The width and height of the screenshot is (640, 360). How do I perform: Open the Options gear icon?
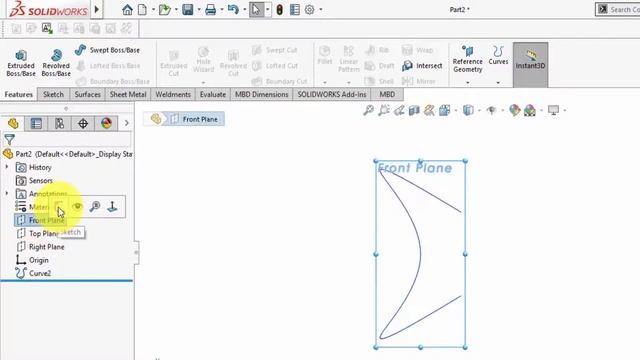point(310,9)
